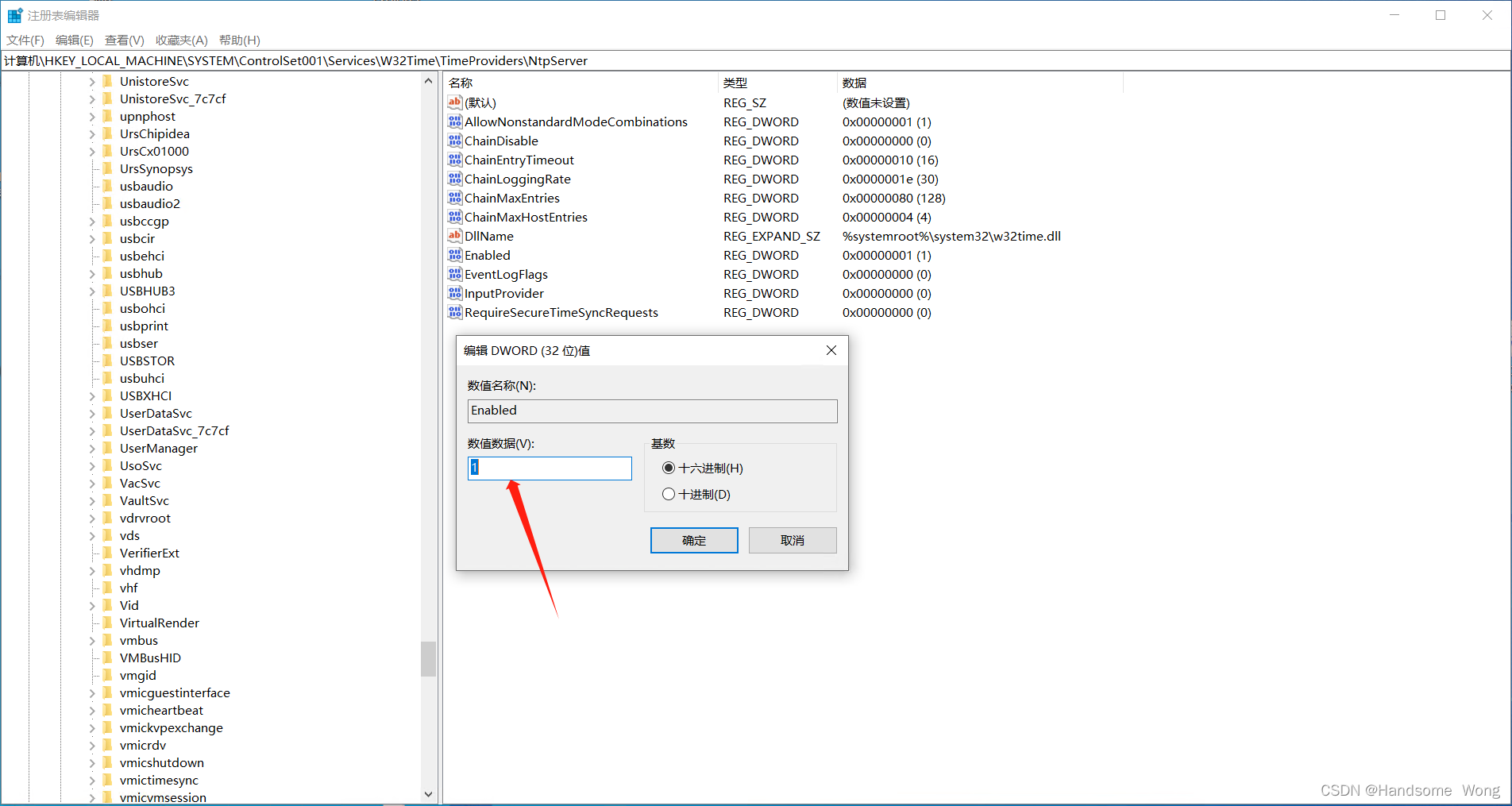Click the 0x00000080 (128) data cell

[894, 198]
